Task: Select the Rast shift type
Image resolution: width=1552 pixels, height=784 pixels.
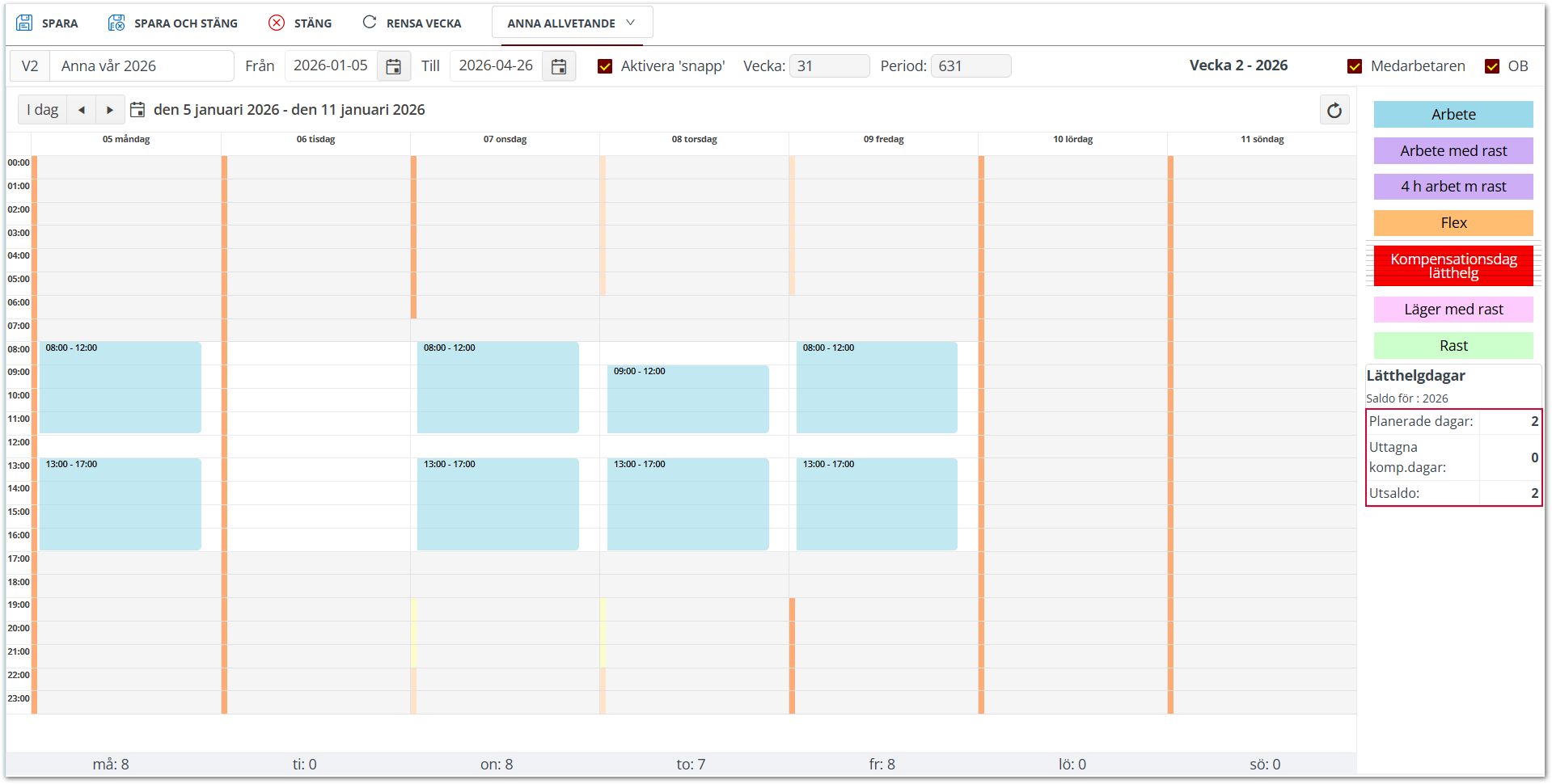Action: click(1453, 346)
